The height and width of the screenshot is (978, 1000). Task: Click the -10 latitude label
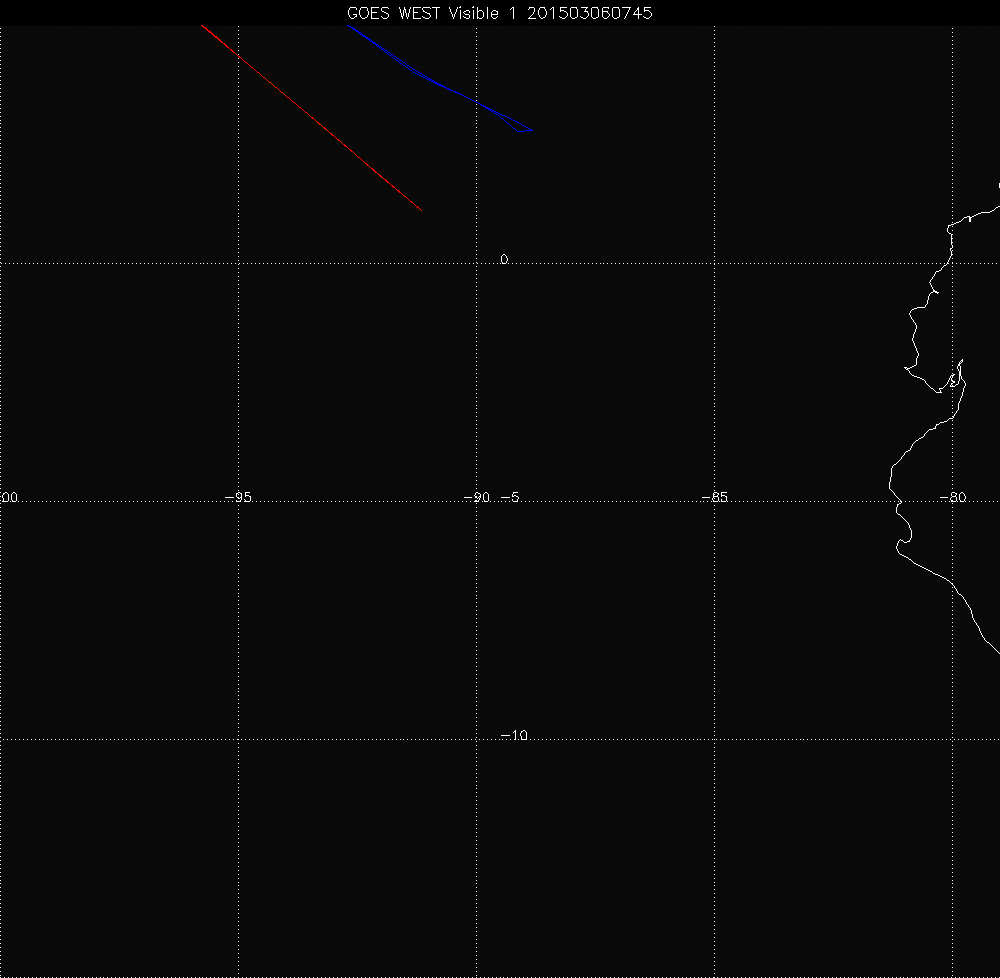513,736
